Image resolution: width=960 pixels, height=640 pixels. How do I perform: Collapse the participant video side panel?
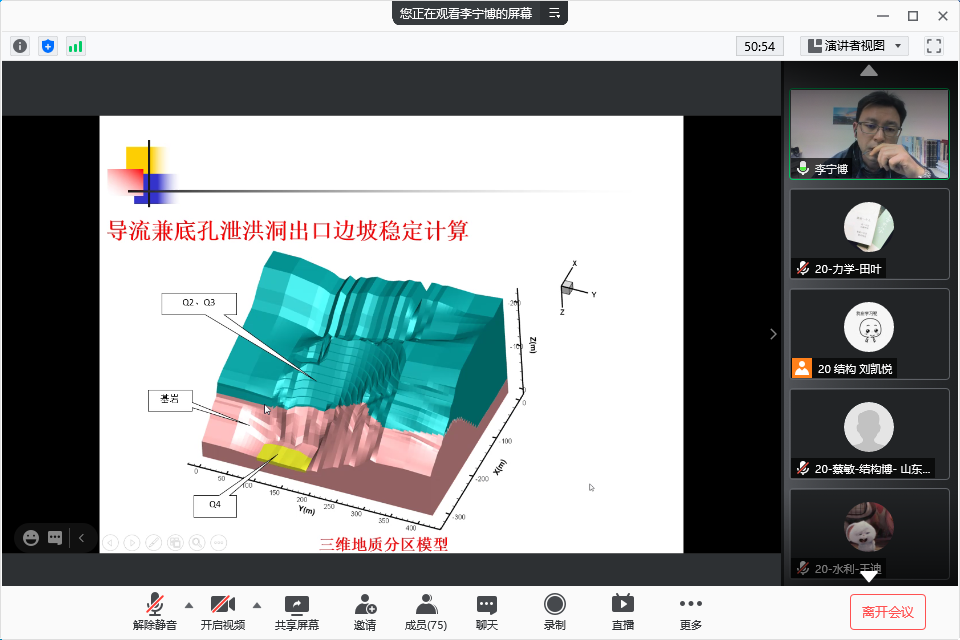(773, 334)
